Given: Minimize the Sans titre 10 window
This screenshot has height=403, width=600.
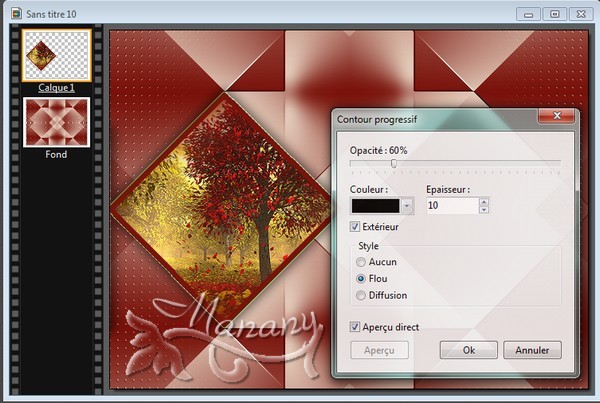Looking at the screenshot, I should coord(528,15).
